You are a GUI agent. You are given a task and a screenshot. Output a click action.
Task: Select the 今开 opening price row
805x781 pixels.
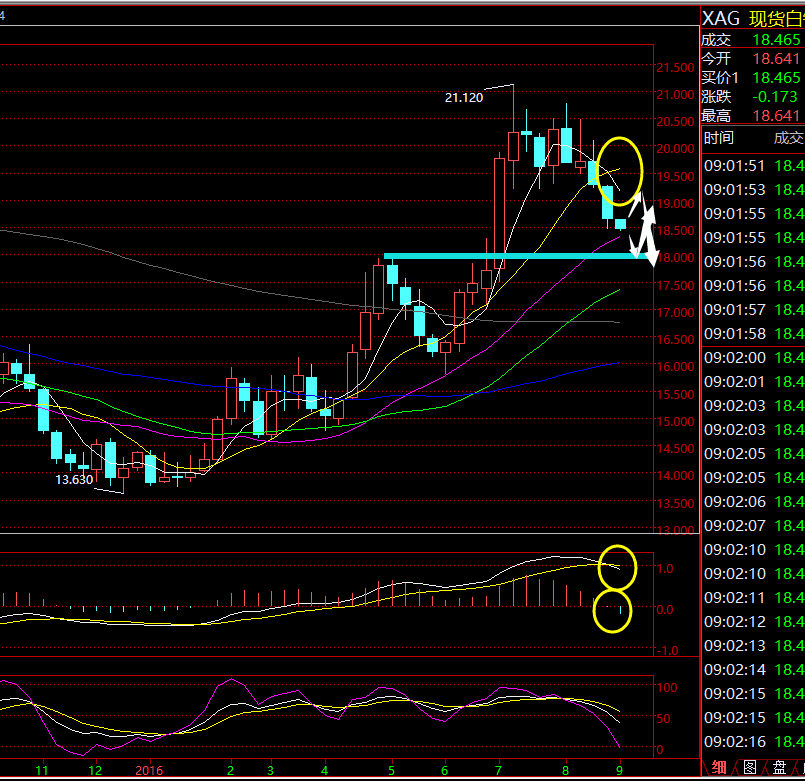pos(751,59)
